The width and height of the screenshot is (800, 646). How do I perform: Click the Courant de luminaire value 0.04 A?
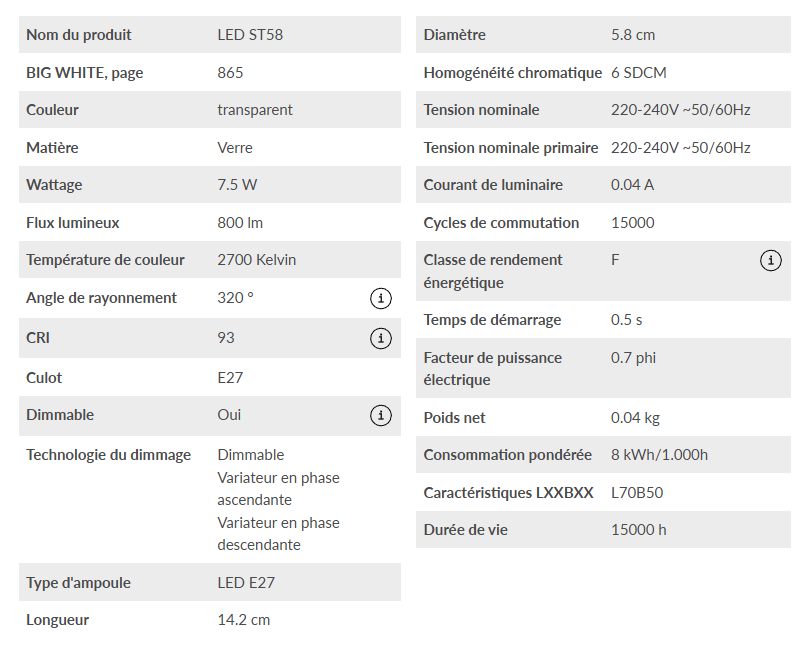[x=633, y=185]
